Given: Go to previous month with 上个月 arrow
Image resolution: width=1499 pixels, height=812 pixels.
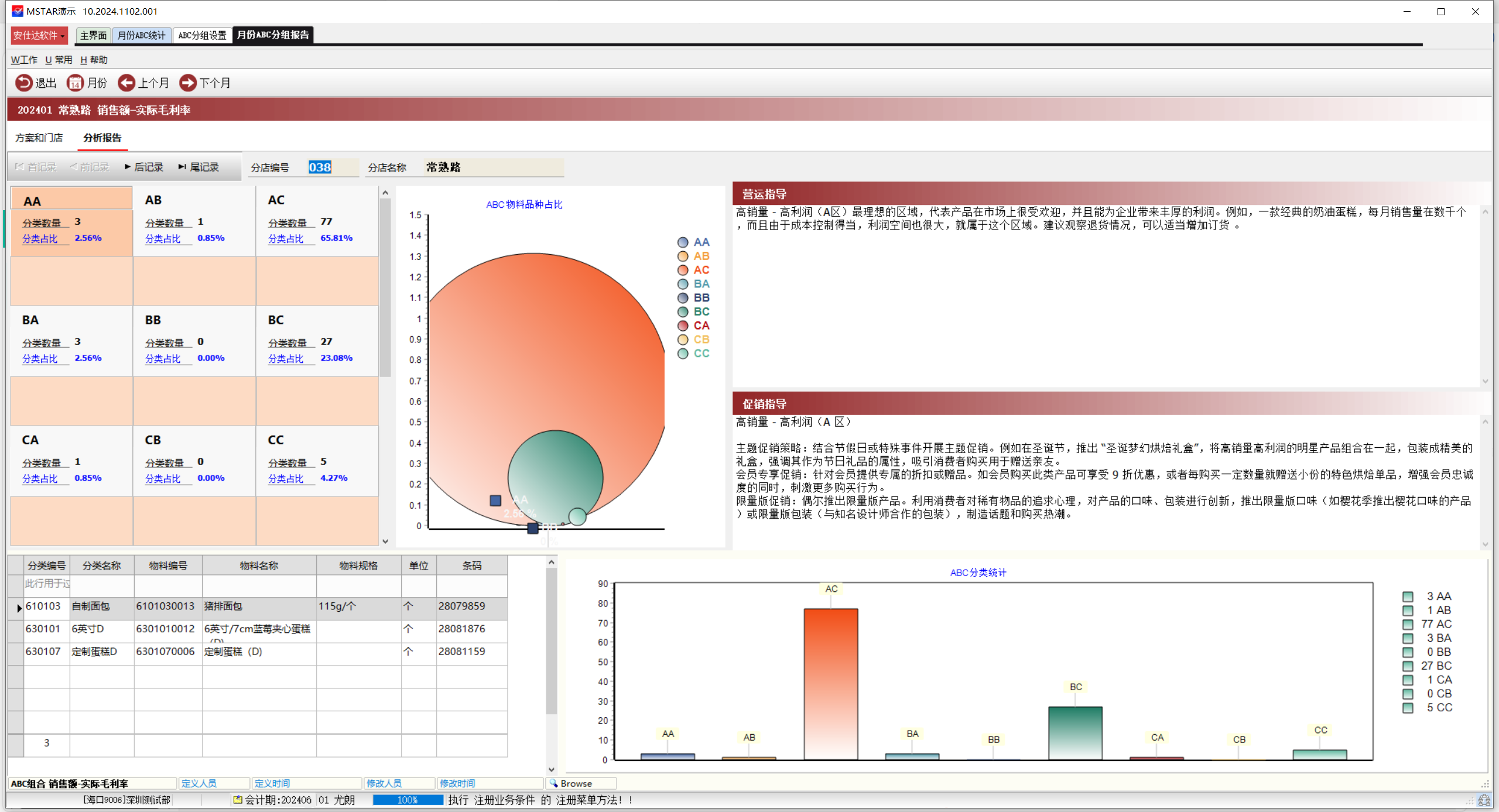Looking at the screenshot, I should click(126, 83).
